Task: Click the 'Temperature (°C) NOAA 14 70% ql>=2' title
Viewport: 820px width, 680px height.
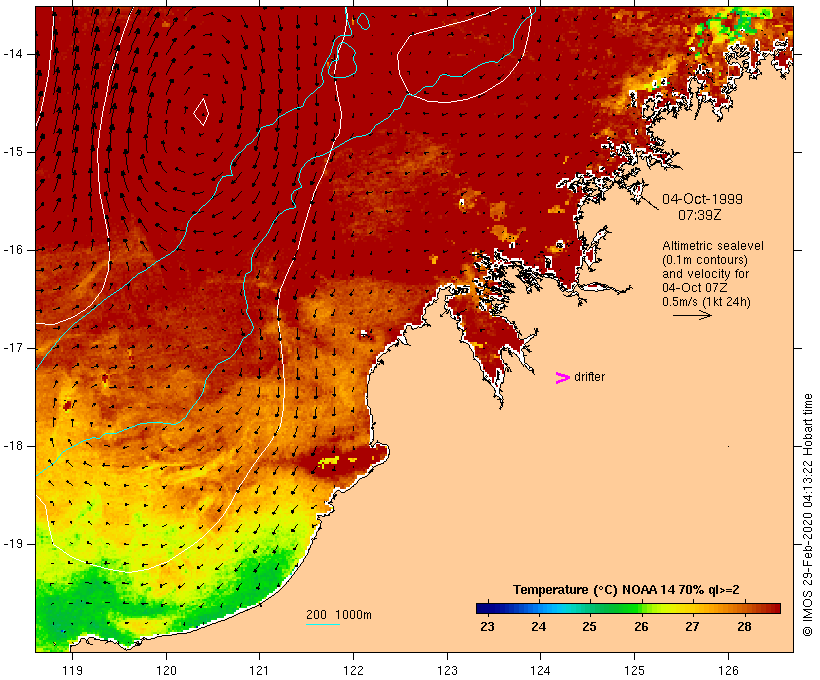Action: click(x=626, y=590)
